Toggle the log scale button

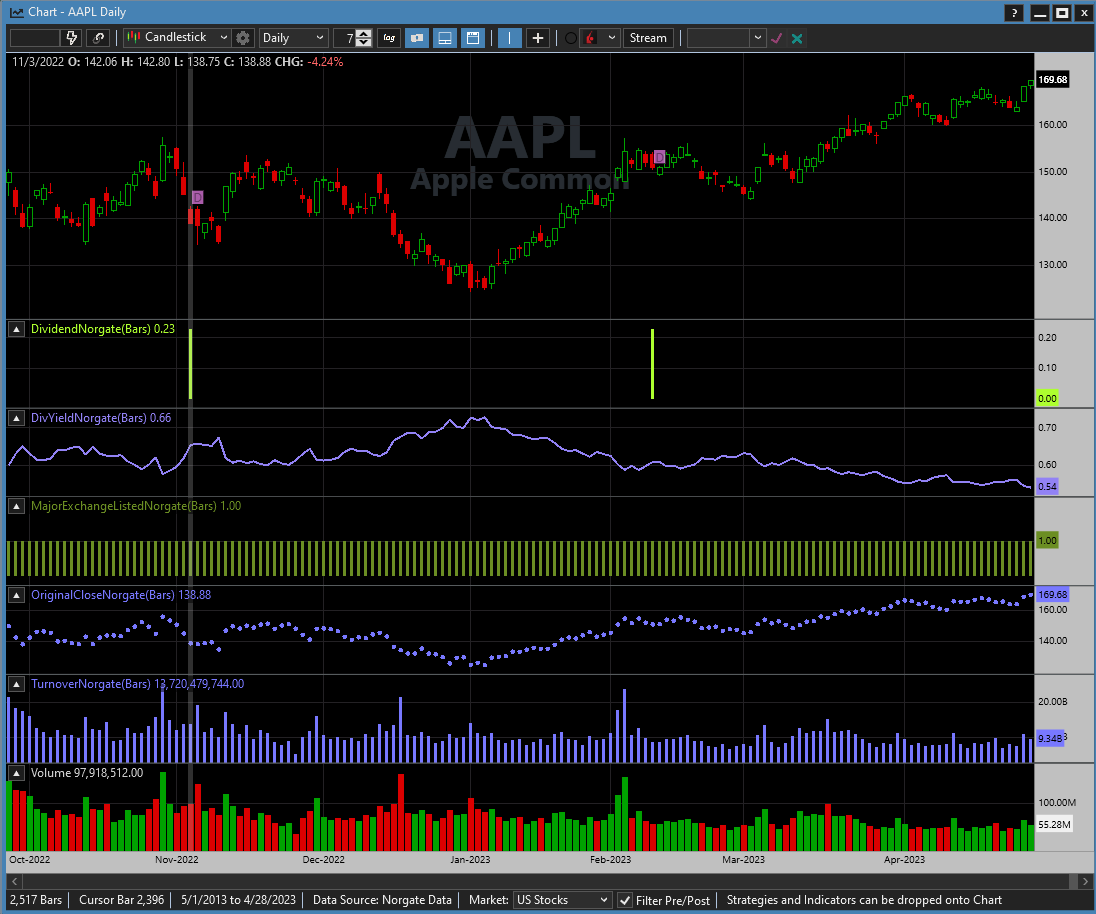coord(389,38)
